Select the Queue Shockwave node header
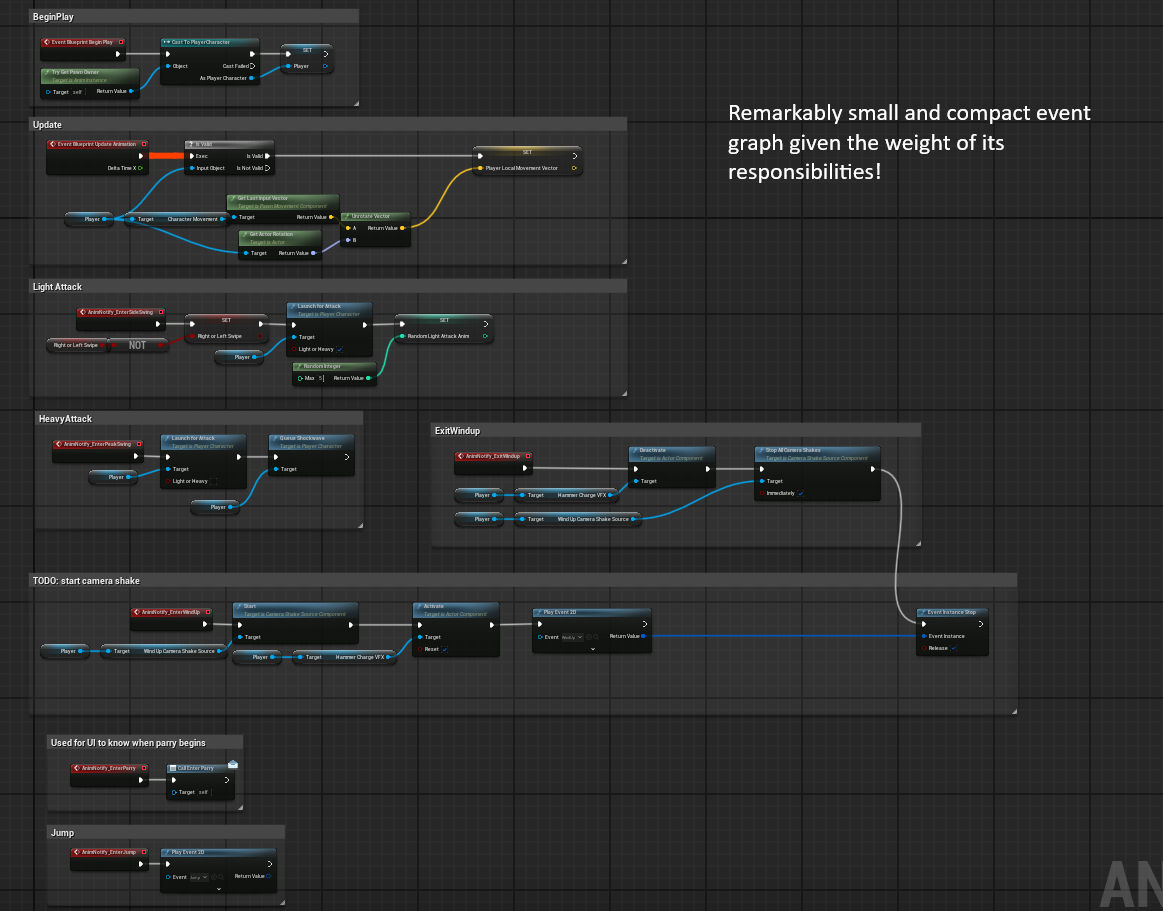The height and width of the screenshot is (911, 1163). click(x=312, y=441)
